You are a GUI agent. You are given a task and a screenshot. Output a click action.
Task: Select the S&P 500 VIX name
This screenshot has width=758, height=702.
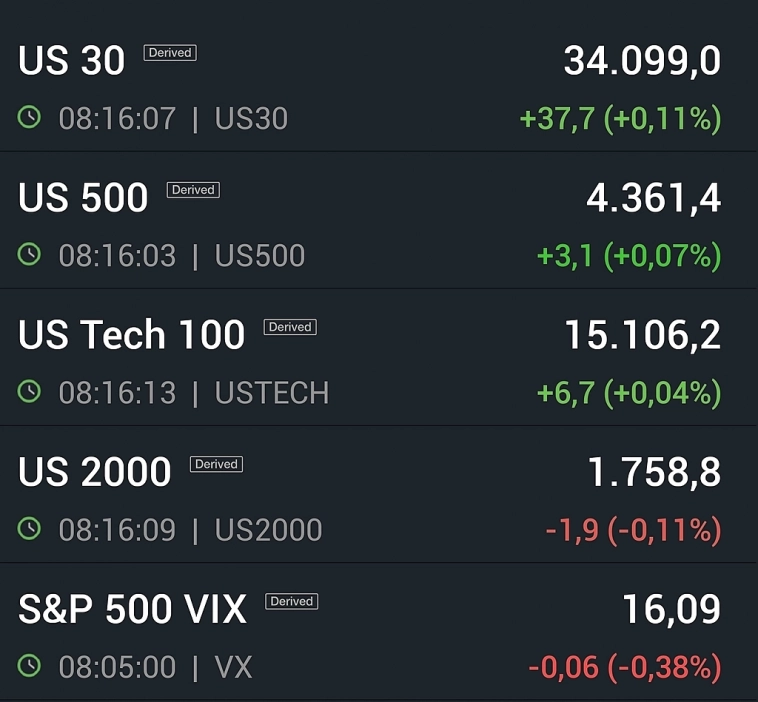[x=132, y=610]
